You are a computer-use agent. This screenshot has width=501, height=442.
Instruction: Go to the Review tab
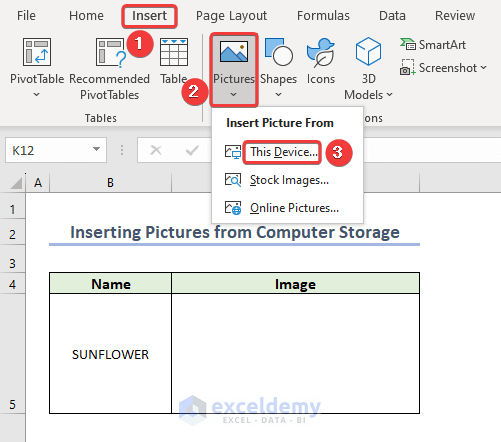click(x=455, y=16)
